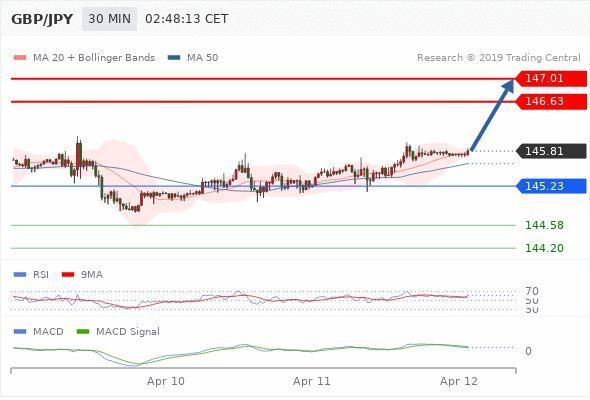The image size is (590, 400).
Task: Select the blue 145.23 pivot label
Action: 551,186
